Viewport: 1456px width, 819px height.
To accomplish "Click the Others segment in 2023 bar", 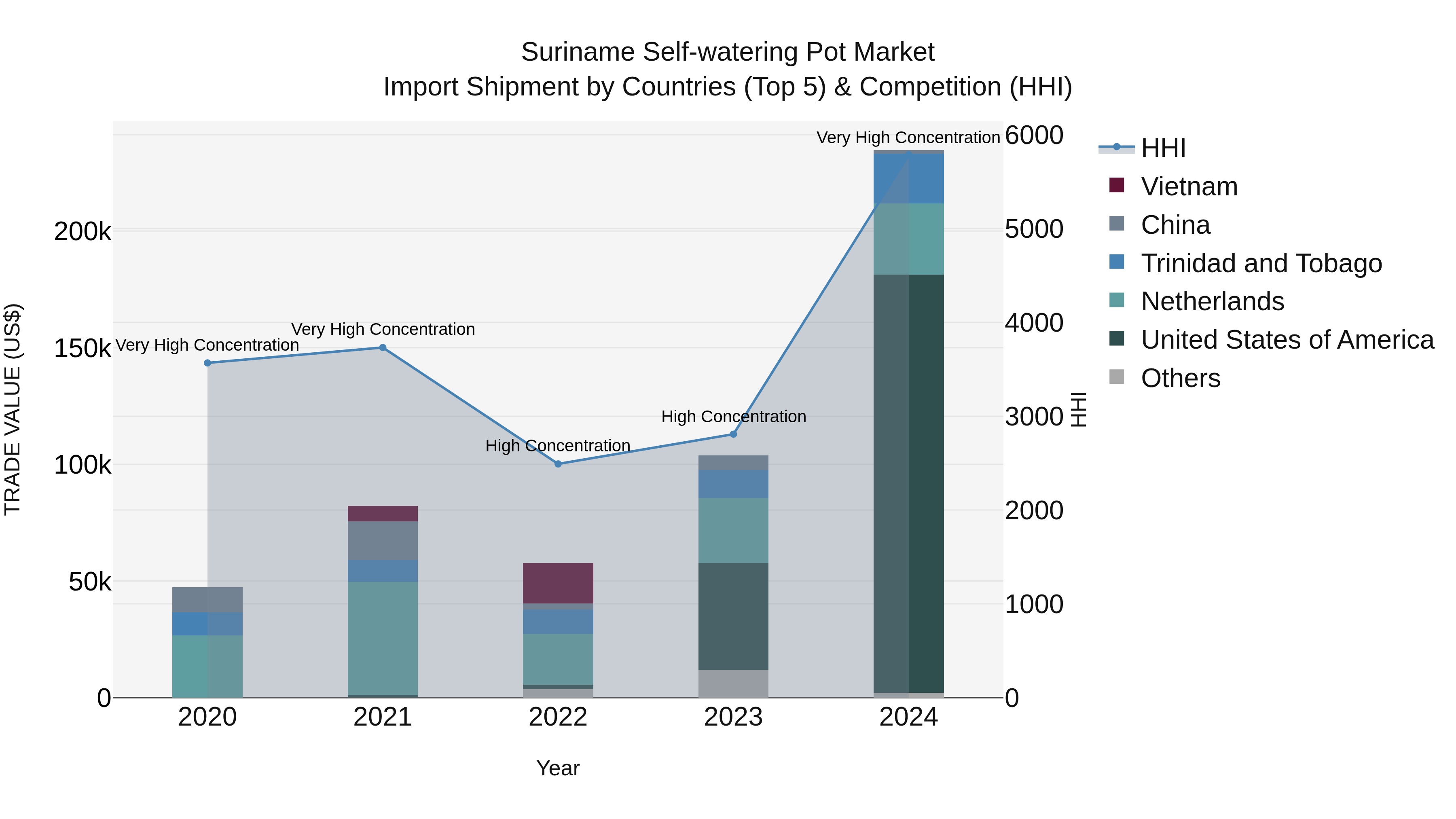I will pyautogui.click(x=733, y=684).
